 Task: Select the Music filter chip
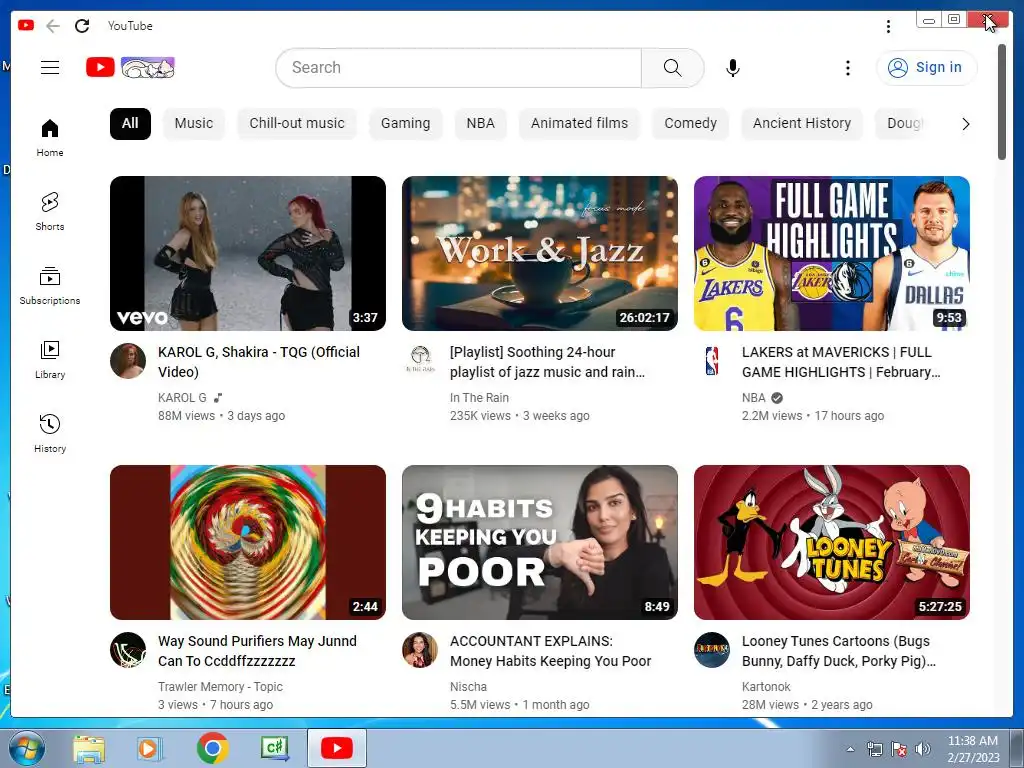point(194,123)
